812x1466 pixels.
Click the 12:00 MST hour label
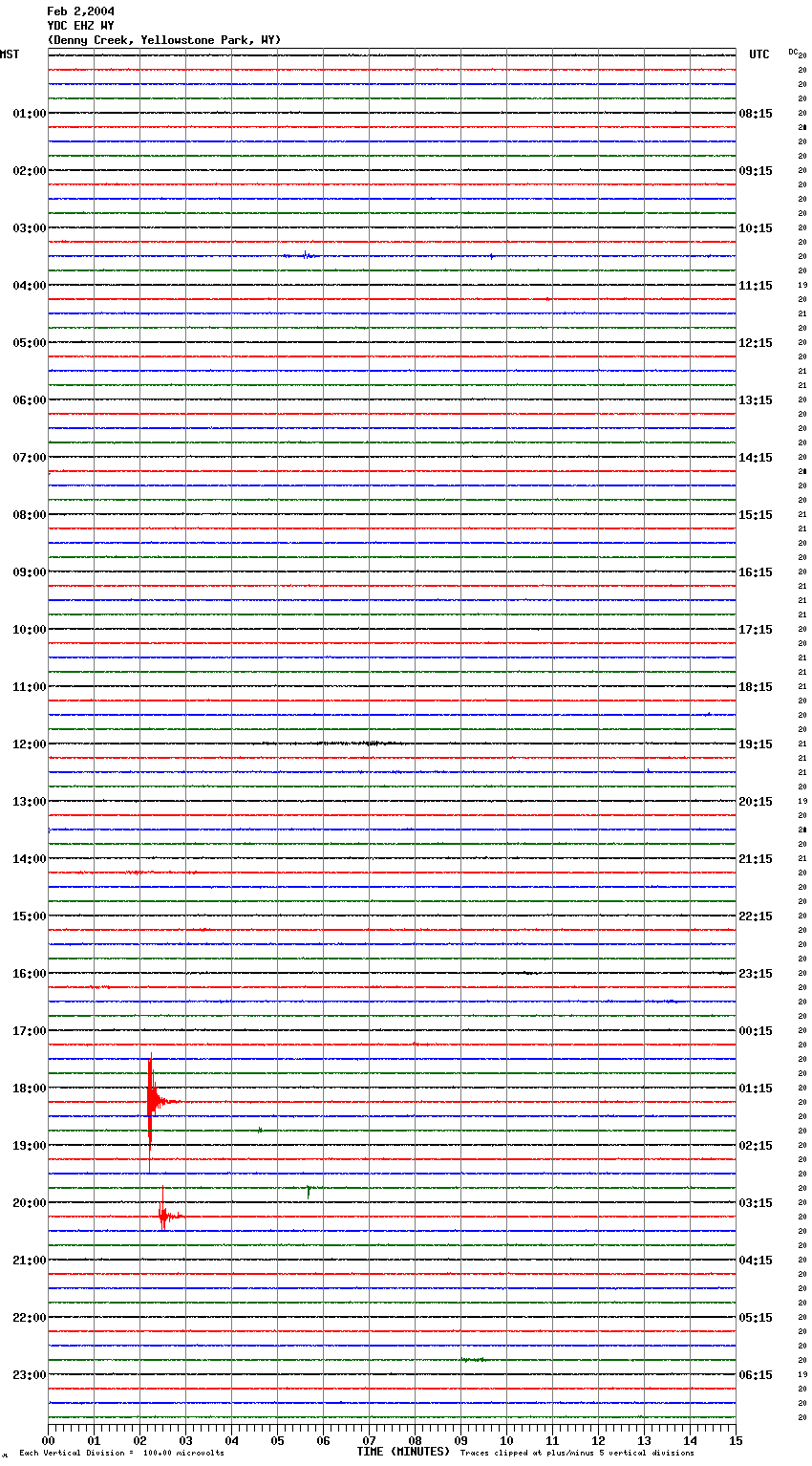point(29,744)
